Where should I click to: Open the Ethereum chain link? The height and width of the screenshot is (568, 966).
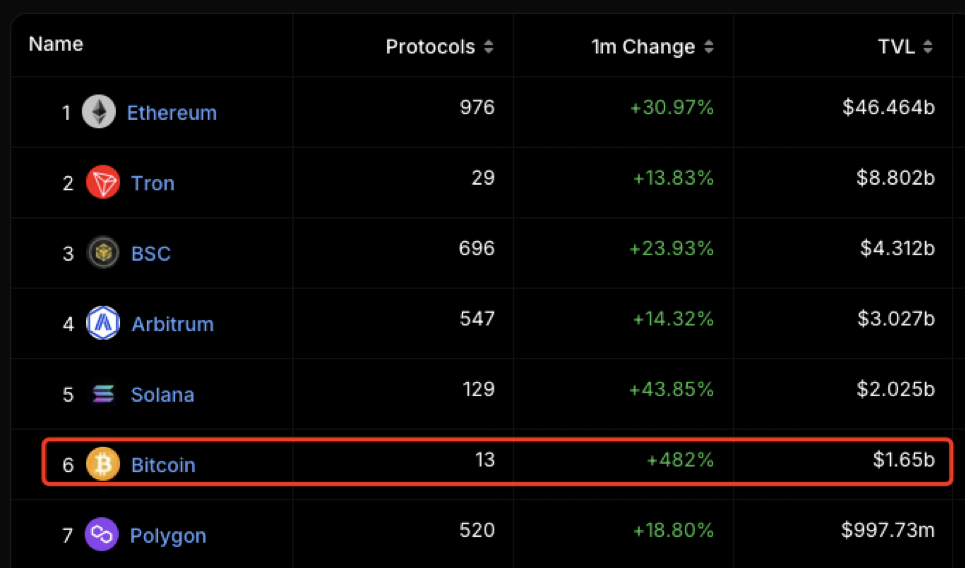(172, 113)
